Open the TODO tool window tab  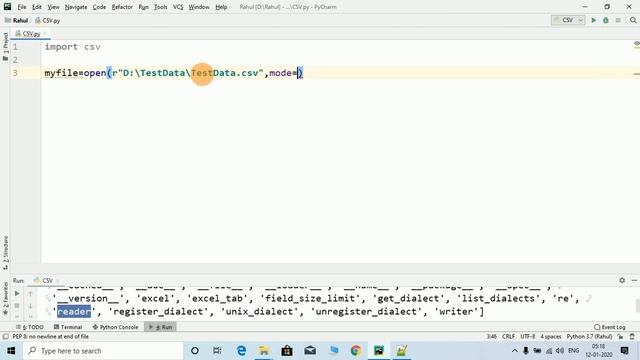[30, 327]
